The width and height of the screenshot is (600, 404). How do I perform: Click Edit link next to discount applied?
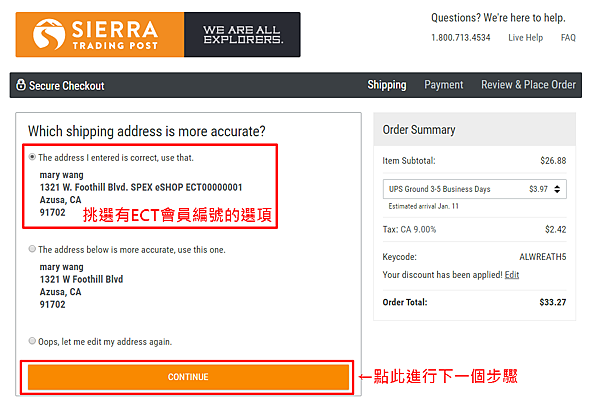click(512, 275)
